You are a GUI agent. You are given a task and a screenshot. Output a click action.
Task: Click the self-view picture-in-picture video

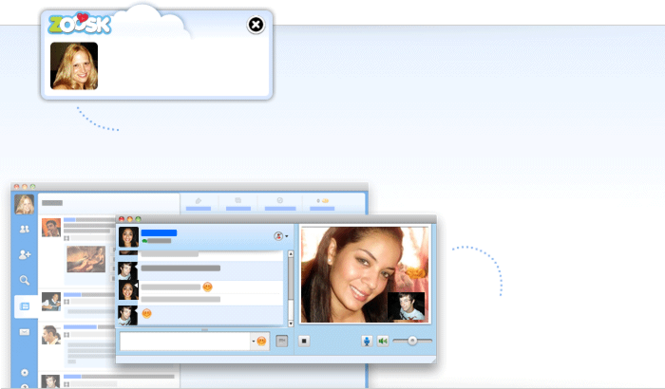(x=406, y=306)
